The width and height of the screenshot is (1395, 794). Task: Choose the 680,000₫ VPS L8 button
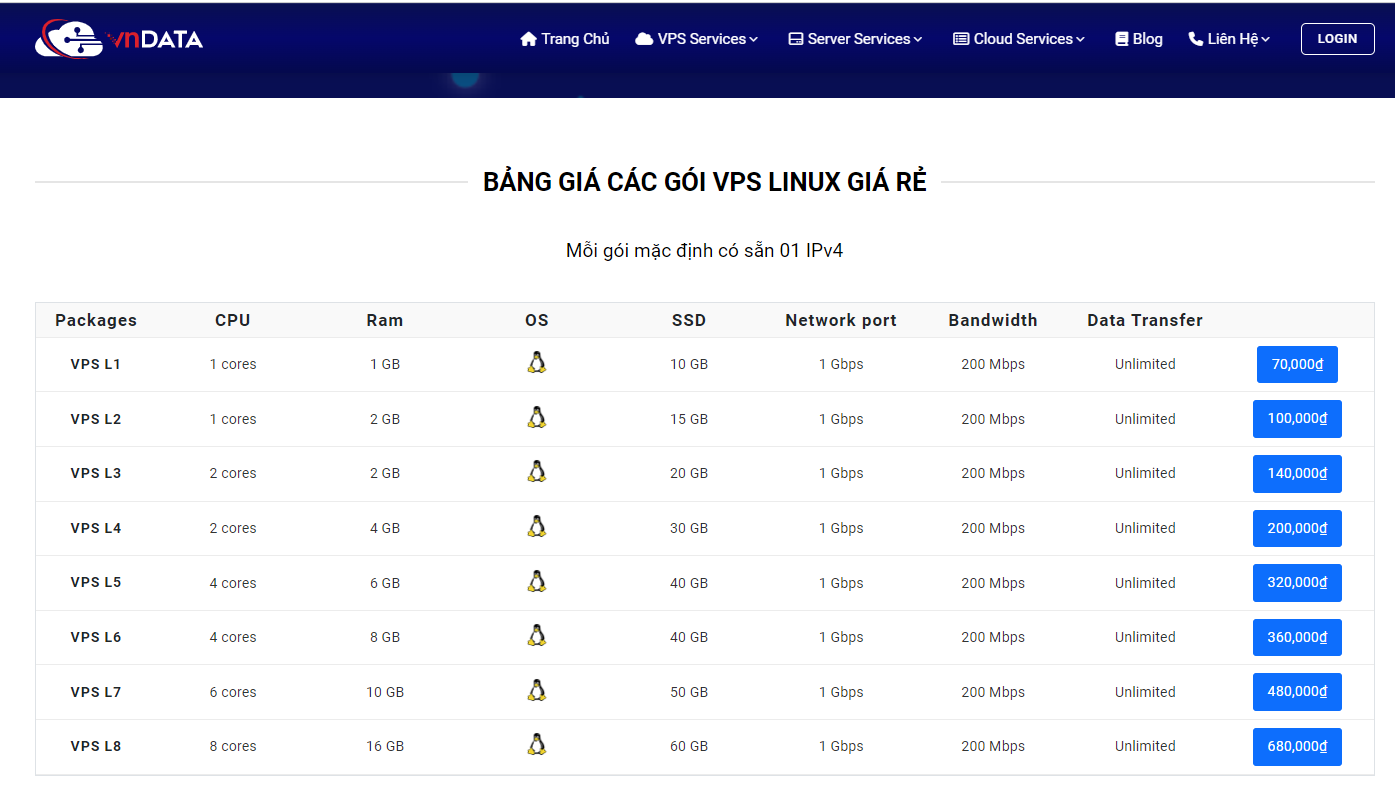pos(1297,747)
